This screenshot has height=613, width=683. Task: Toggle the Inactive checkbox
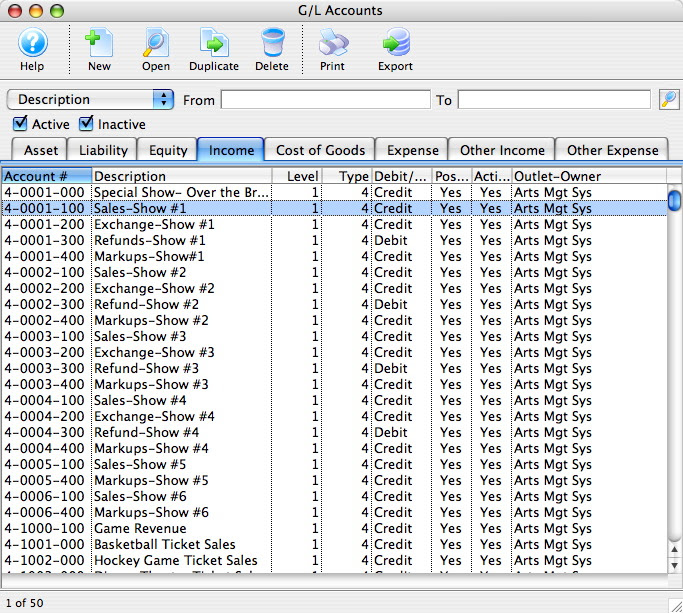86,124
